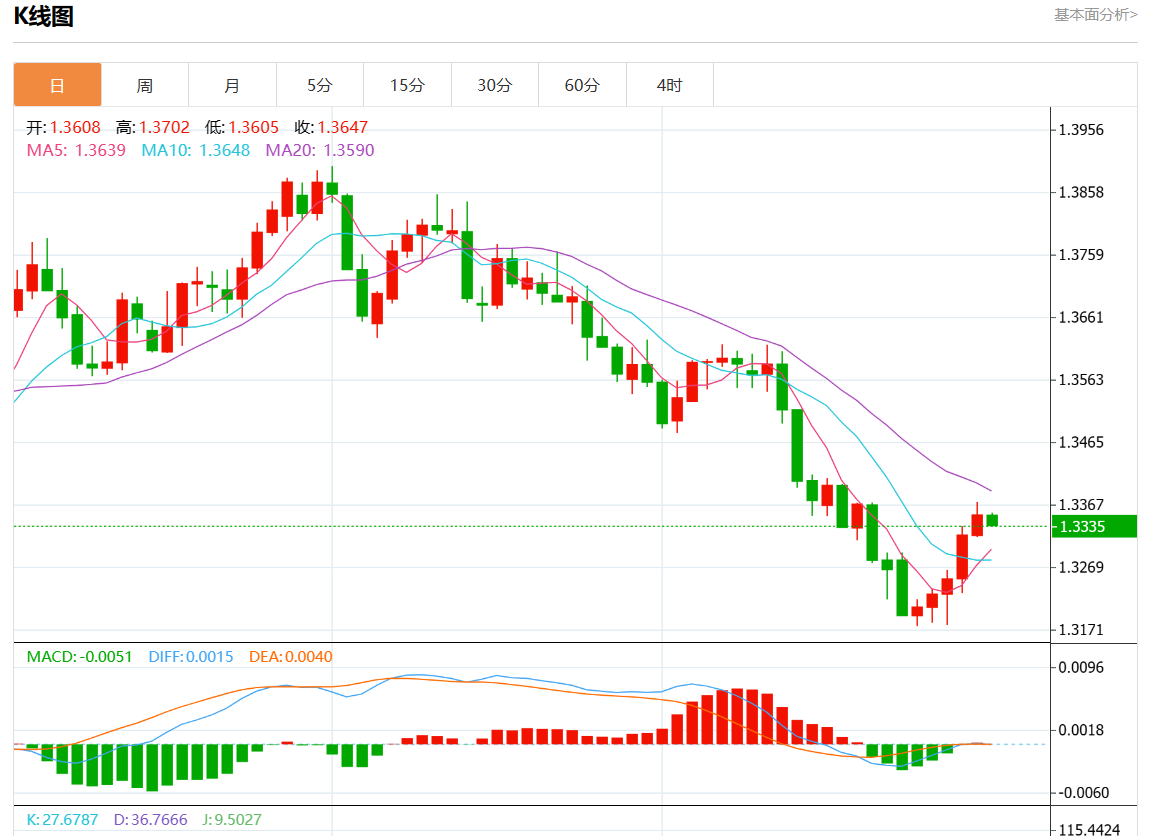Open the 60分 interval tab
1170x836 pixels.
point(582,85)
